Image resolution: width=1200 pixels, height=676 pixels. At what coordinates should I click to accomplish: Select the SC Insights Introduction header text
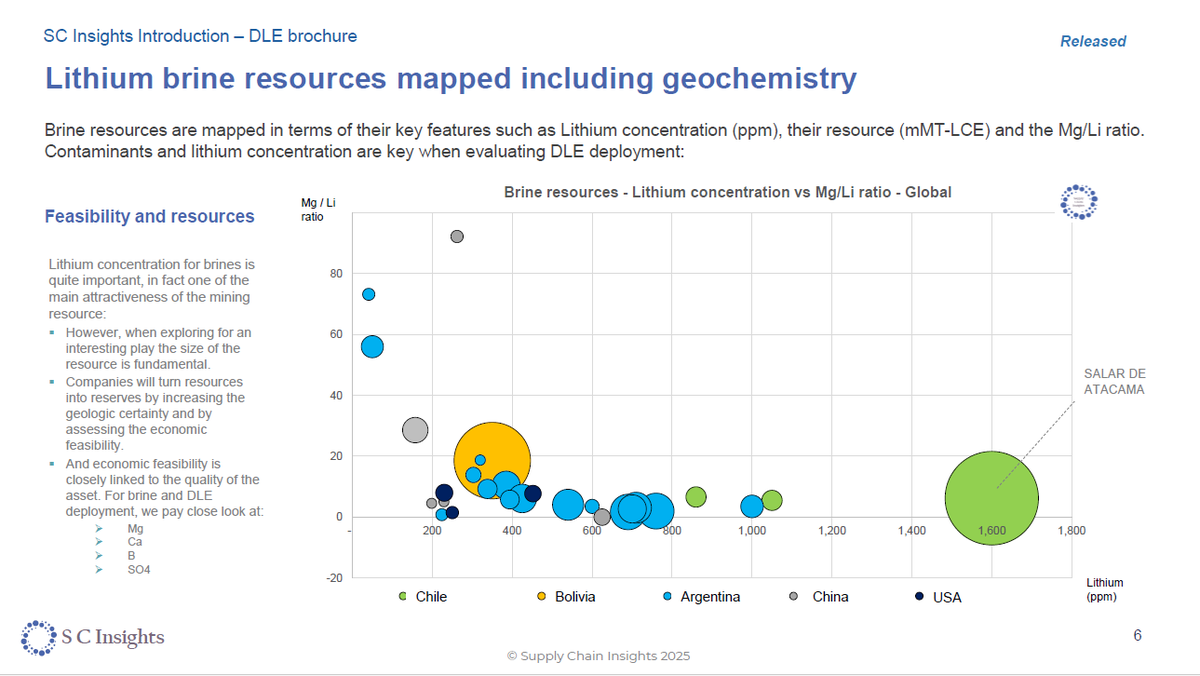[x=199, y=36]
